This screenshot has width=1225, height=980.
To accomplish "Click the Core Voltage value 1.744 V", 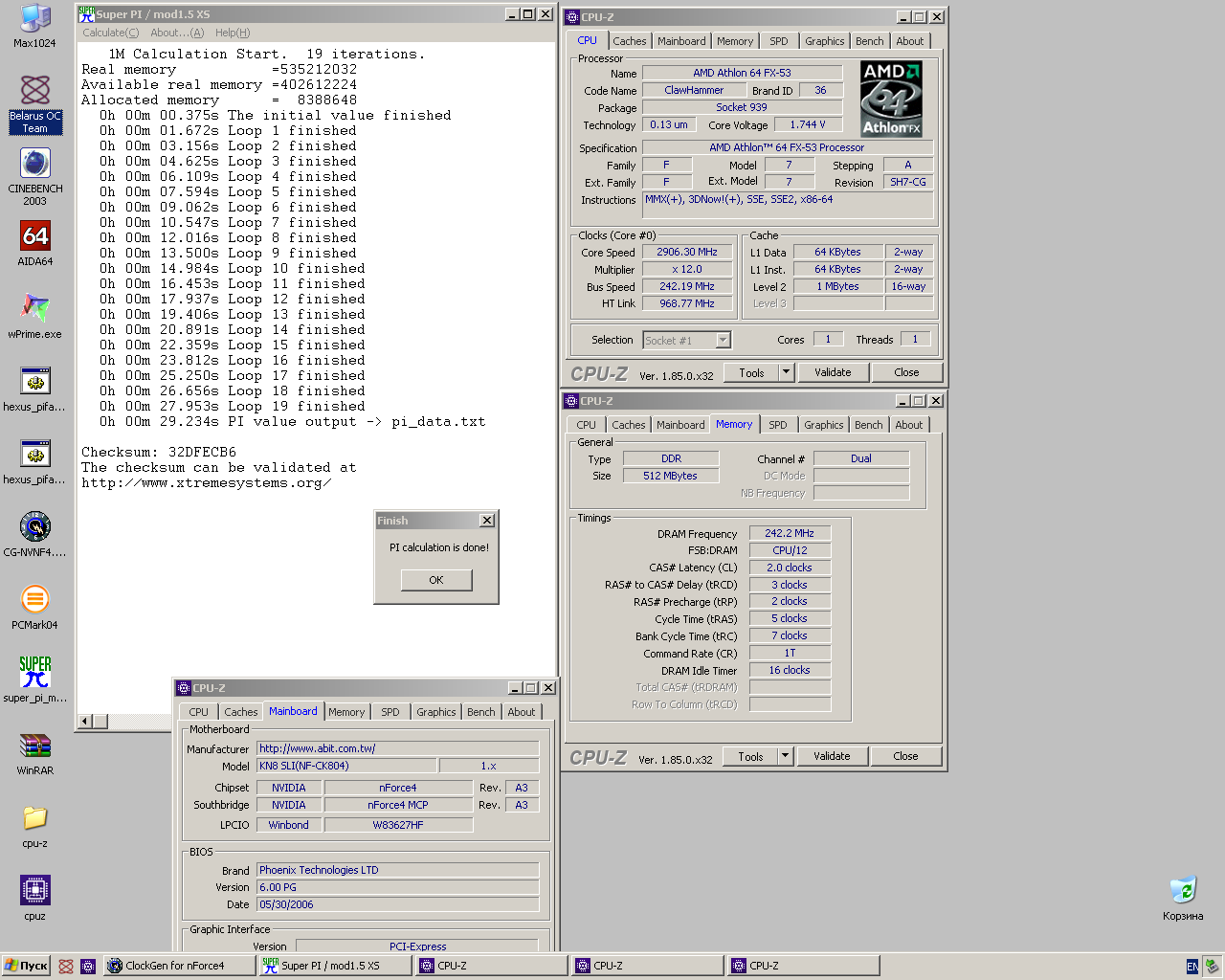I will coord(808,124).
